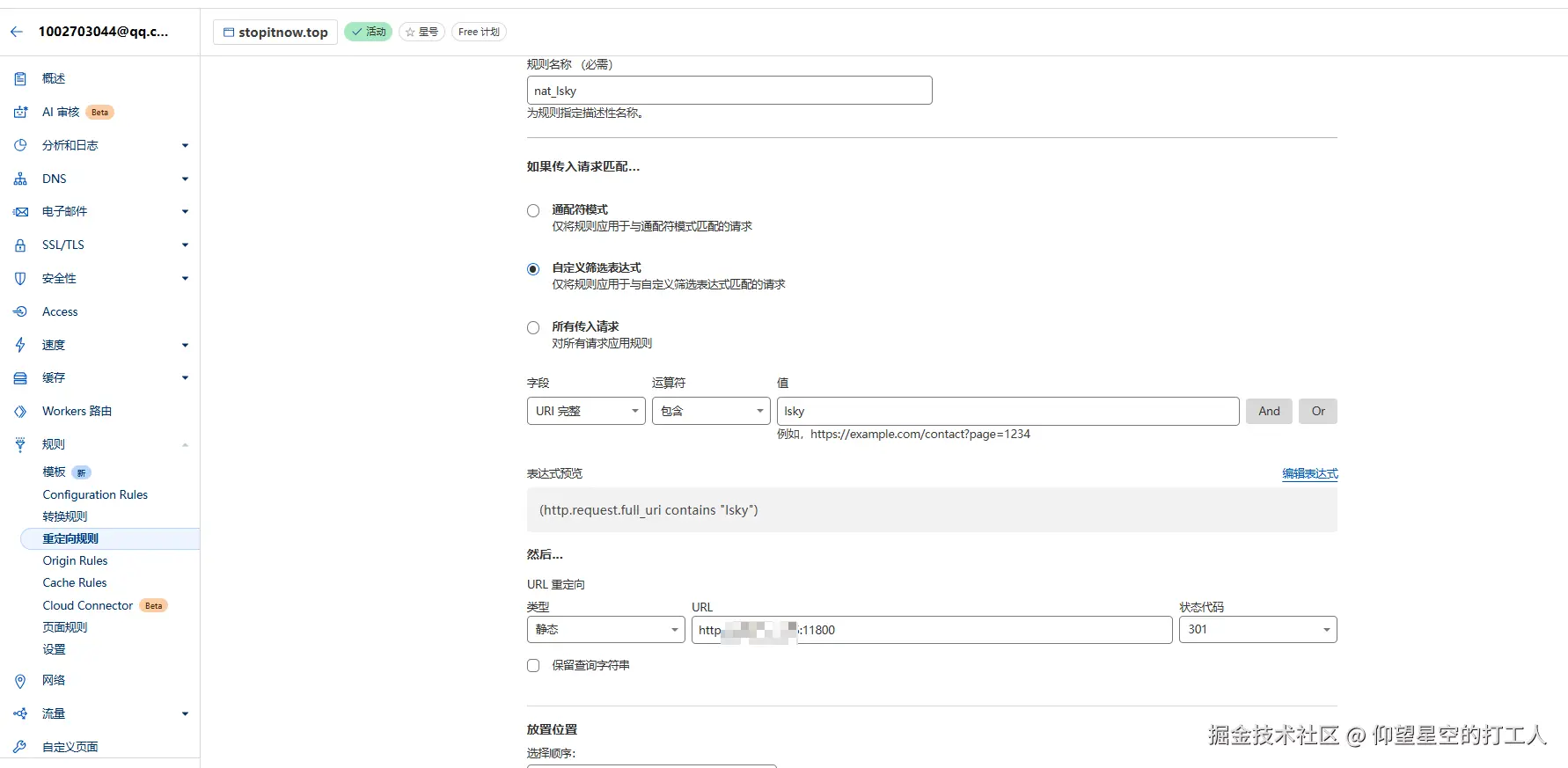1568x768 pixels.
Task: Click the Or condition button
Action: tap(1318, 411)
